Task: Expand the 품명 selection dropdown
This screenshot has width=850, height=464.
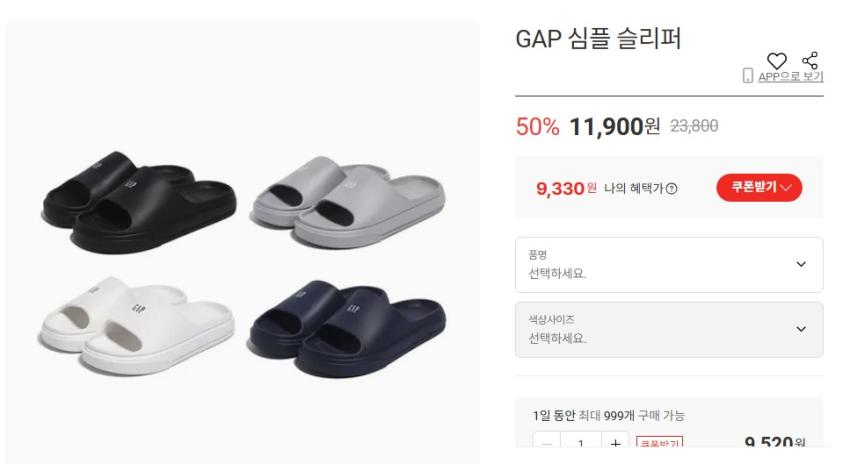Action: click(x=669, y=265)
